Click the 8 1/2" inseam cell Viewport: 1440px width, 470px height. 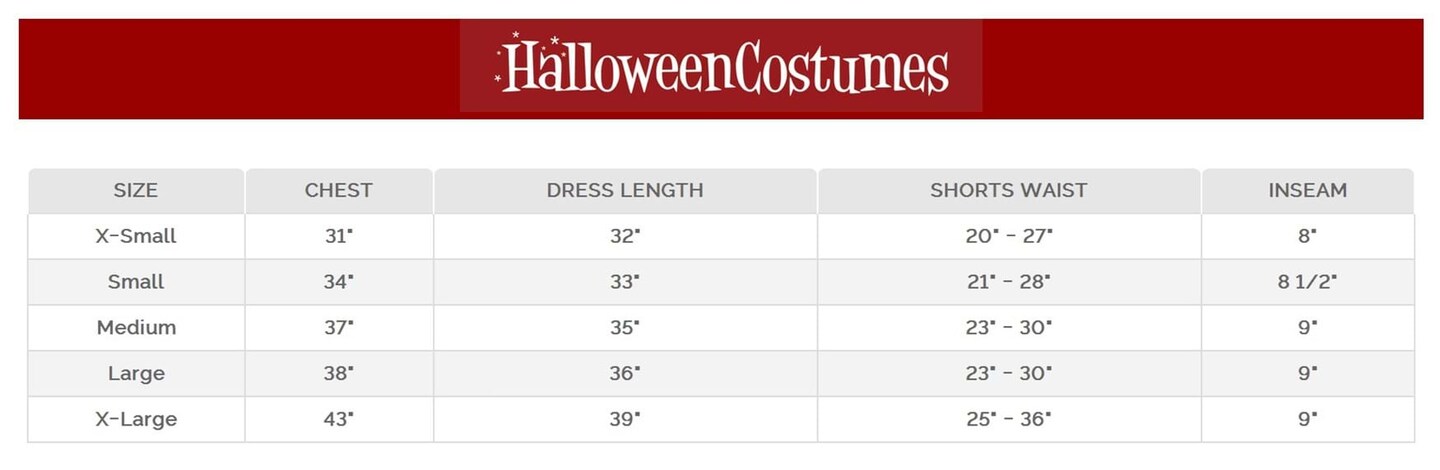[x=1307, y=282]
